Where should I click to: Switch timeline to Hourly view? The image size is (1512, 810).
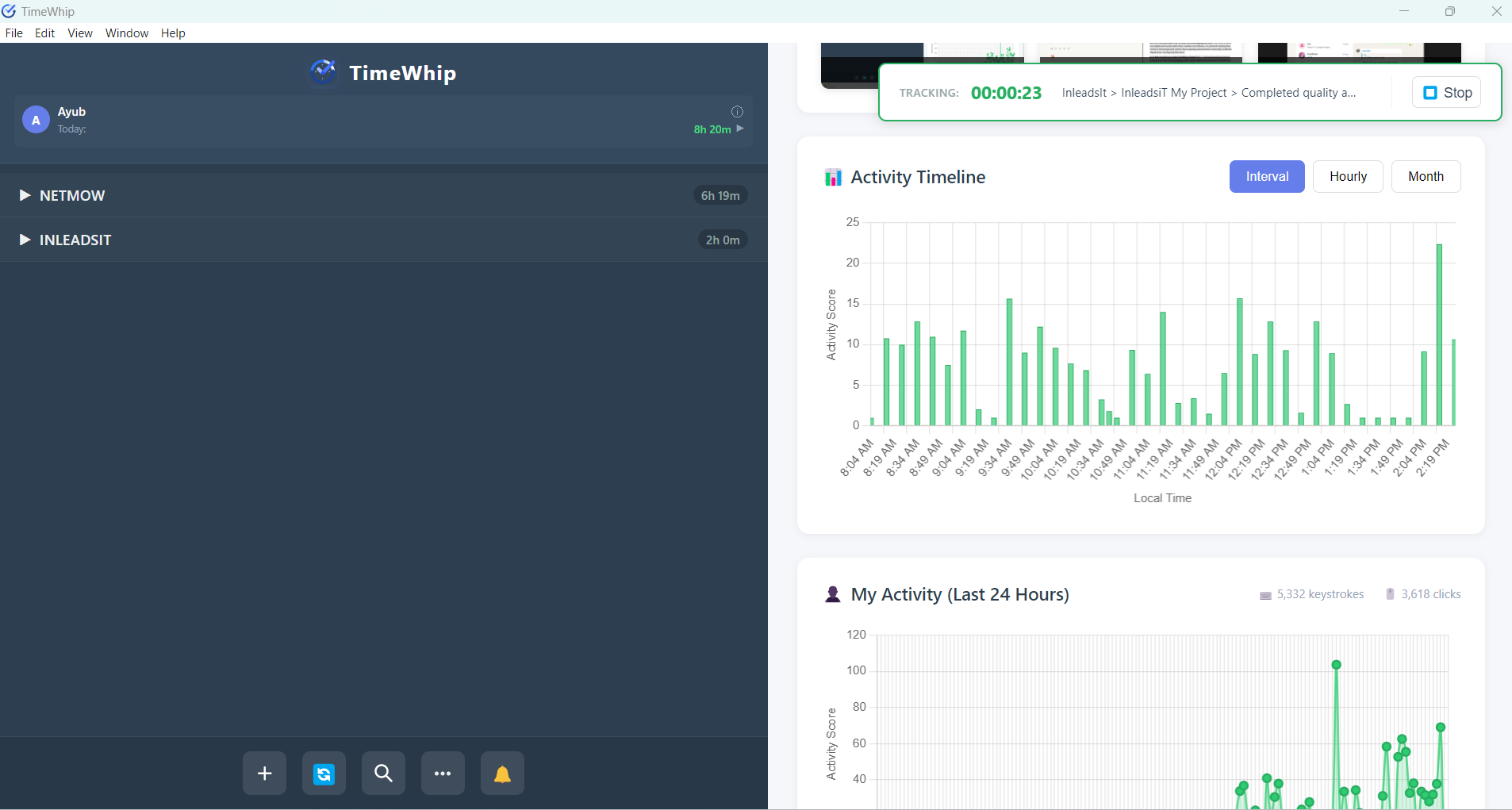coord(1348,176)
